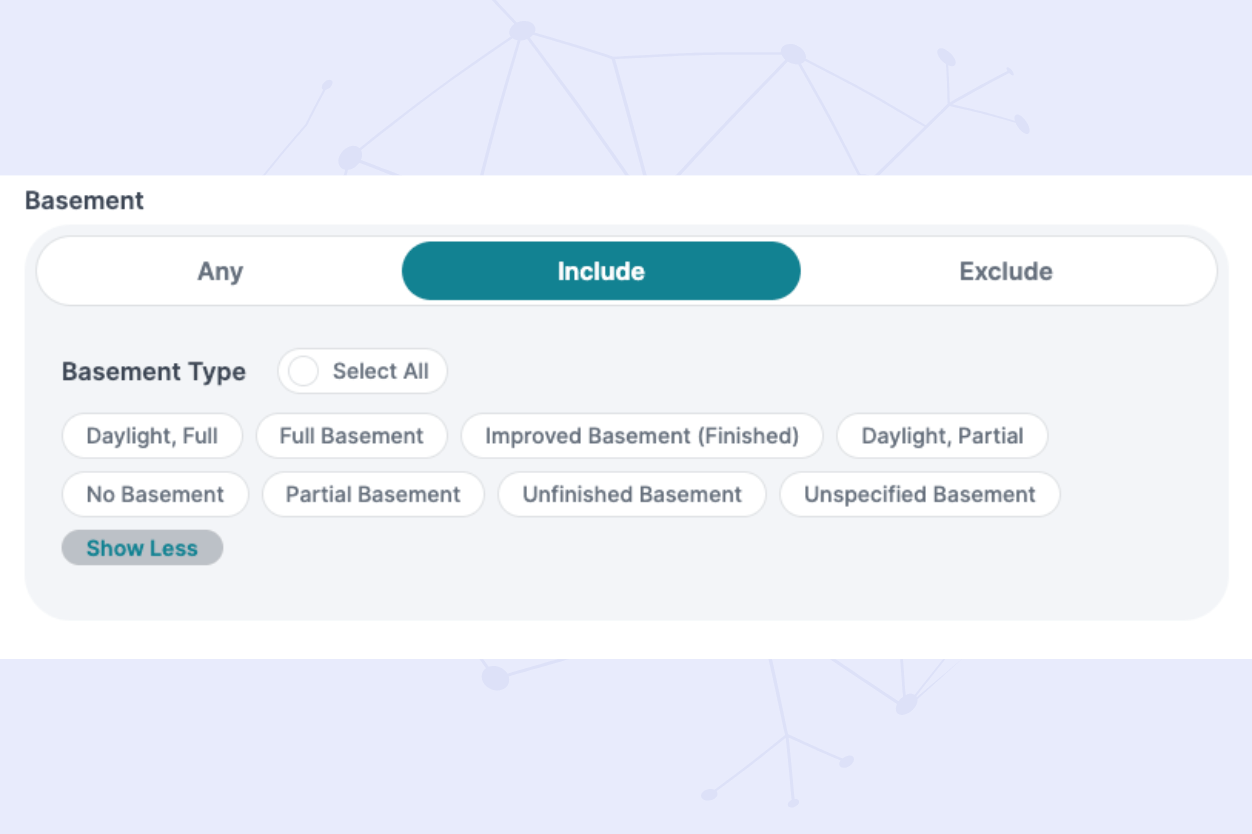The width and height of the screenshot is (1252, 834).
Task: Select the Daylight, Full basement chip
Action: [152, 436]
